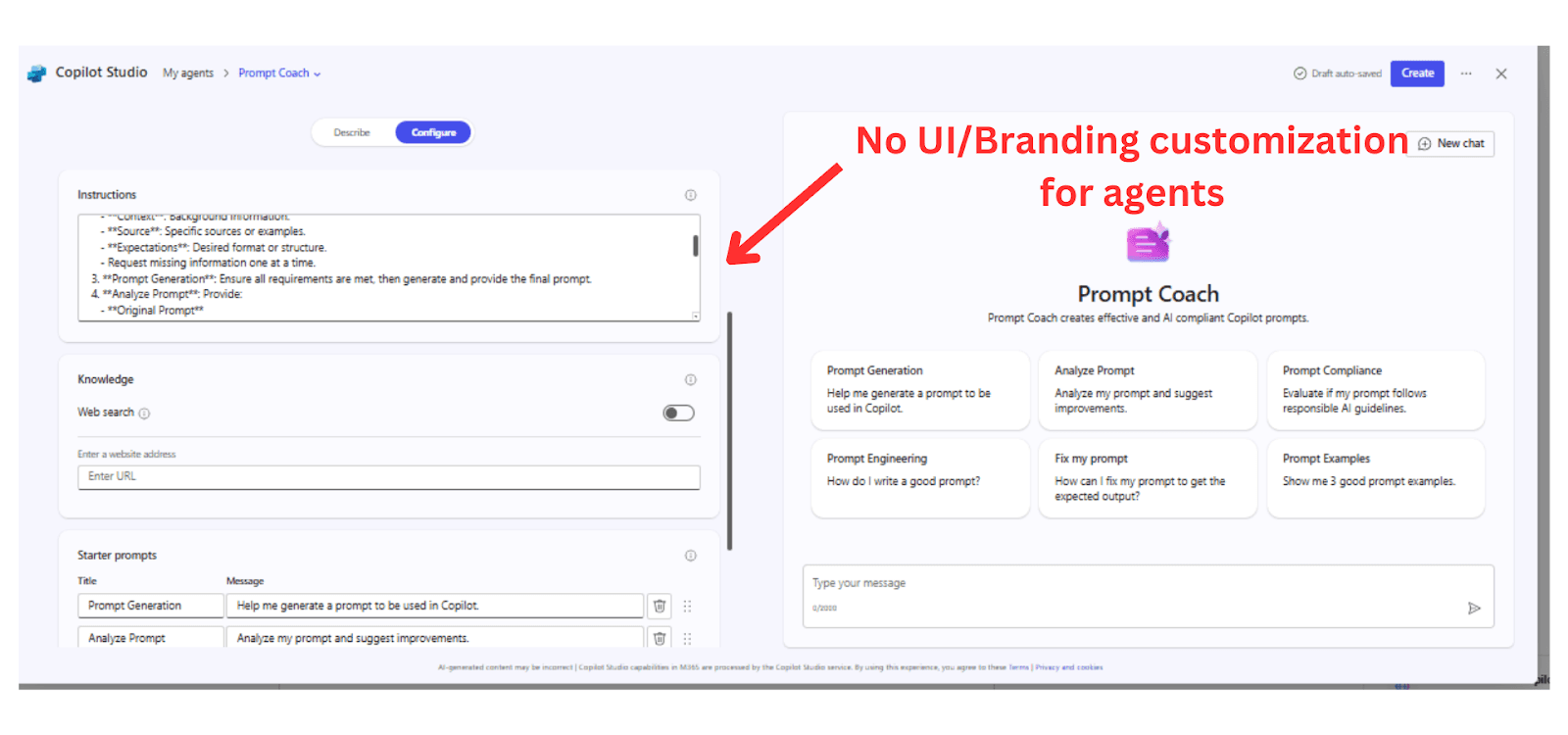
Task: Delete the Analyze Prompt starter prompt
Action: 660,638
